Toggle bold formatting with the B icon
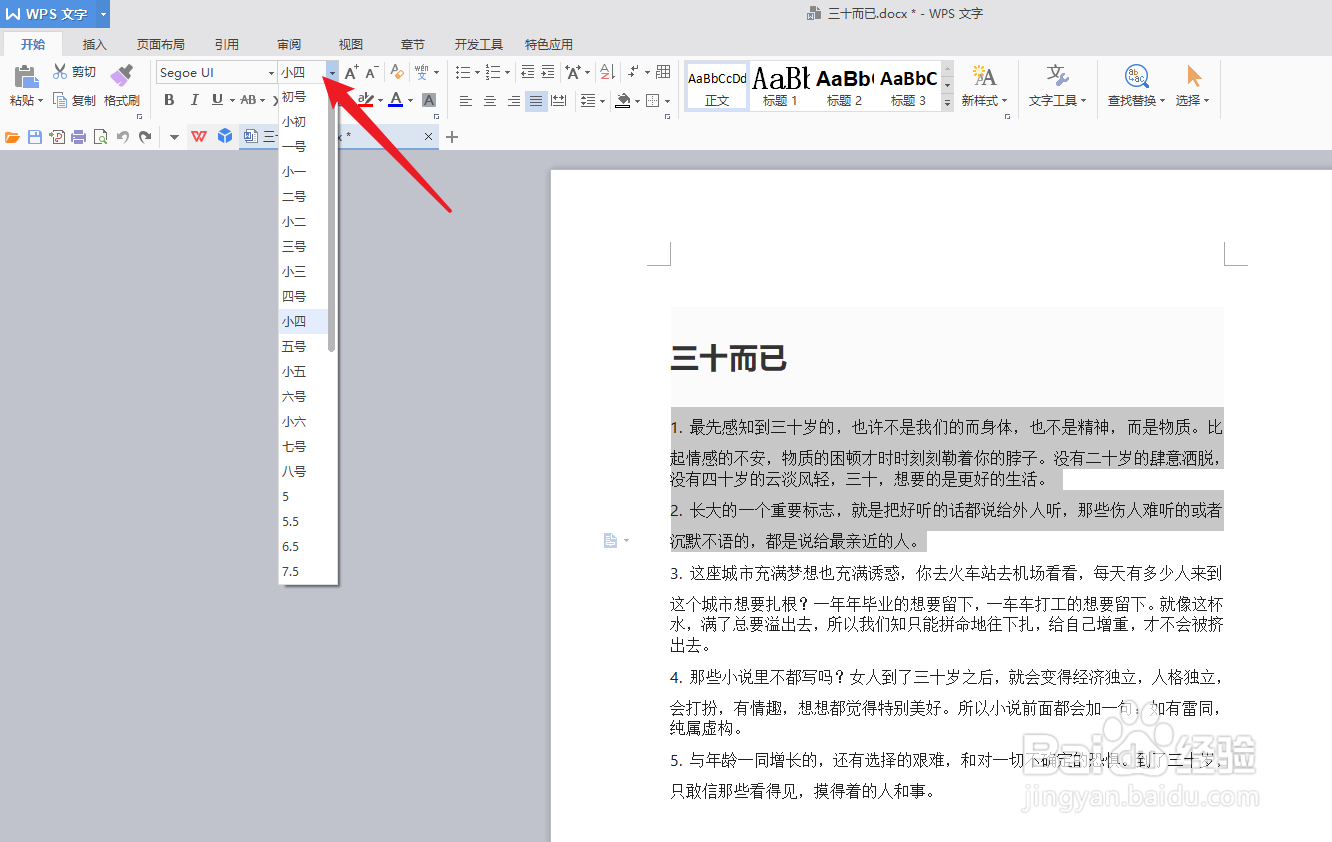Screen dimensions: 1332x842 pyautogui.click(x=169, y=100)
